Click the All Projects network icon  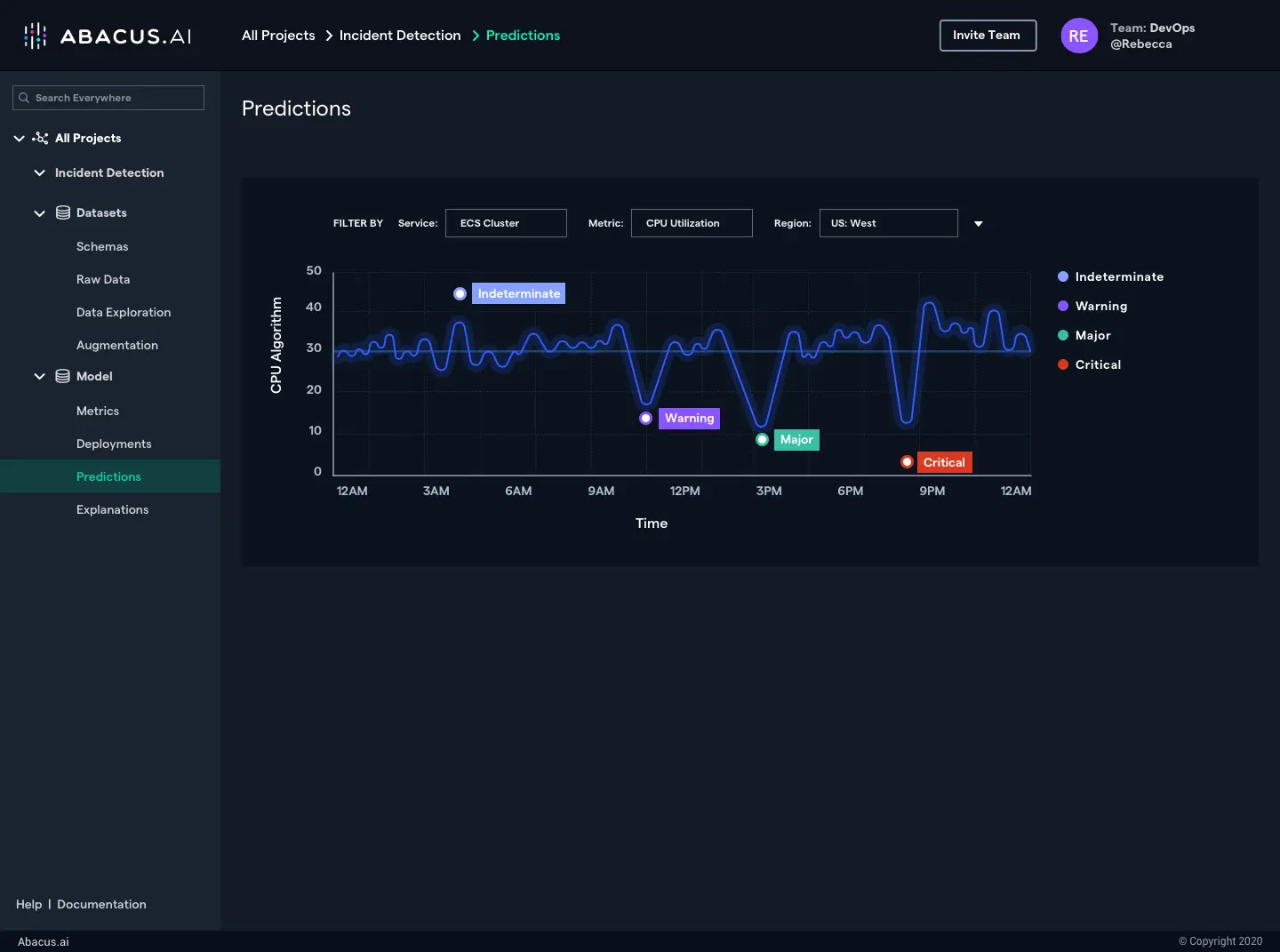tap(40, 138)
